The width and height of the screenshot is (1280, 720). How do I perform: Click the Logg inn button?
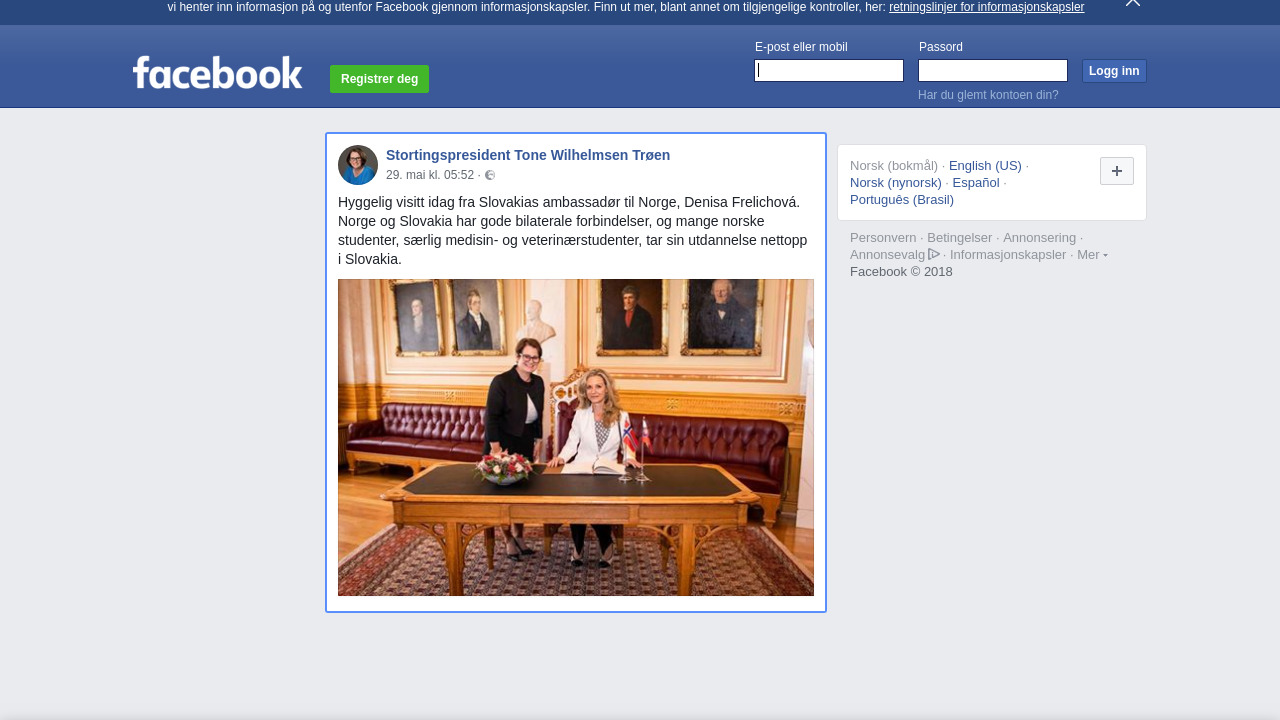pos(1114,71)
